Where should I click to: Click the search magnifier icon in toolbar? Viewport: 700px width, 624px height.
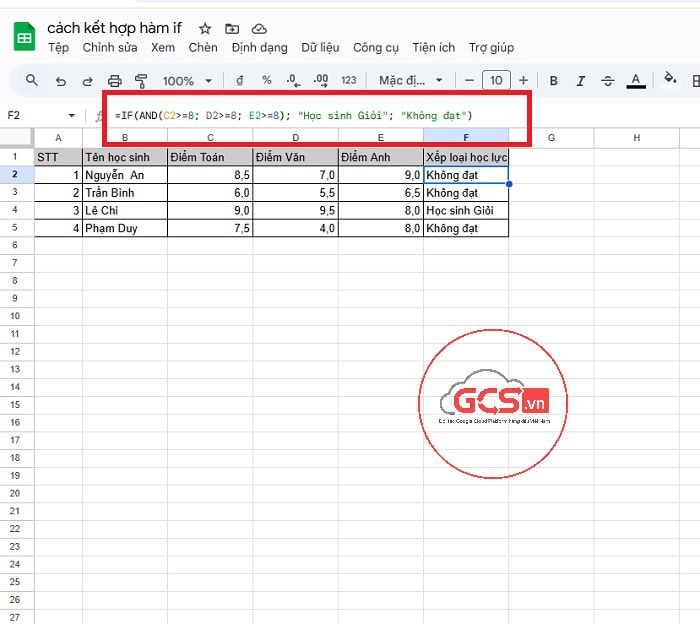(x=32, y=80)
